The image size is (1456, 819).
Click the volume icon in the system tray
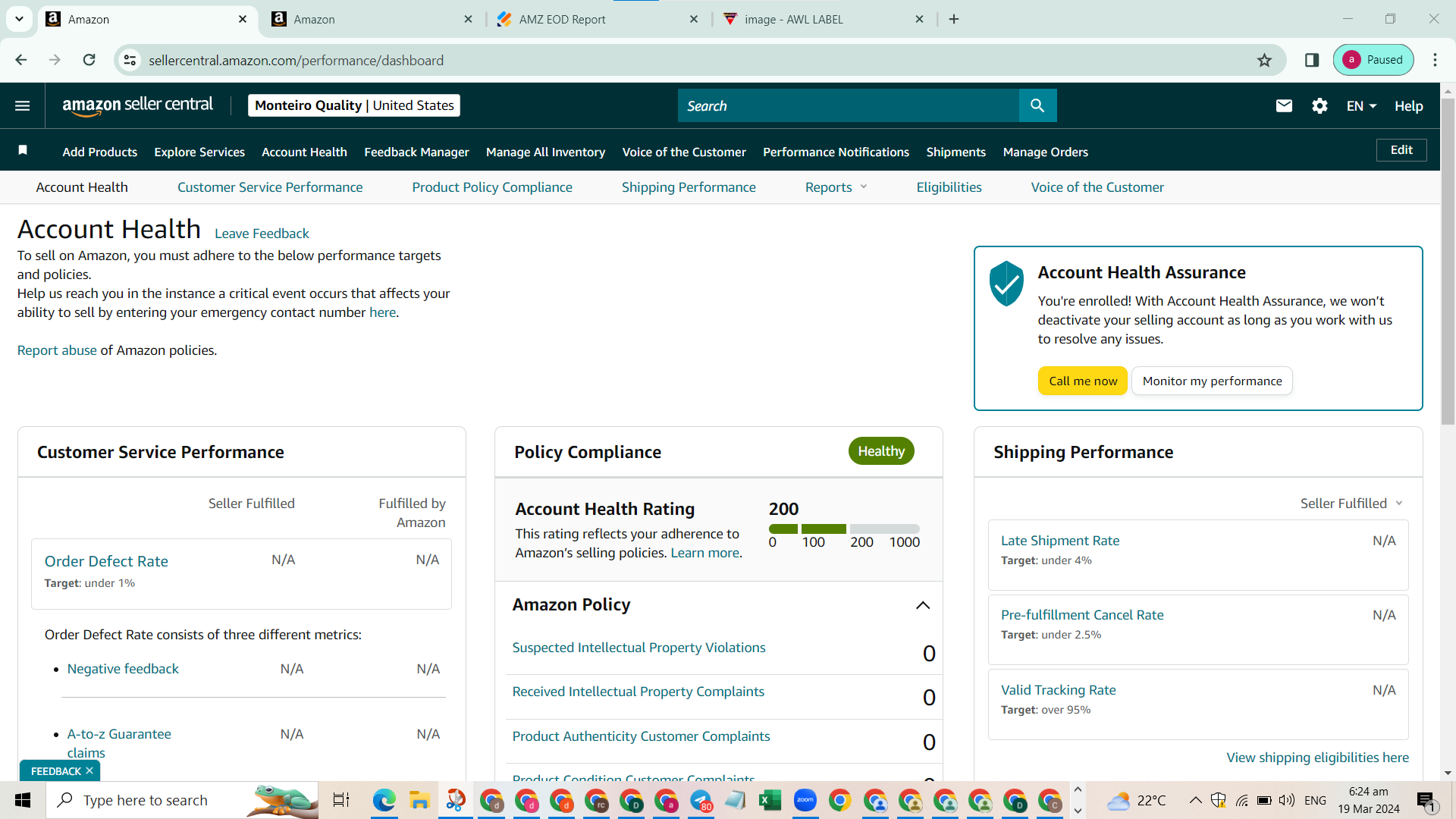1287,800
